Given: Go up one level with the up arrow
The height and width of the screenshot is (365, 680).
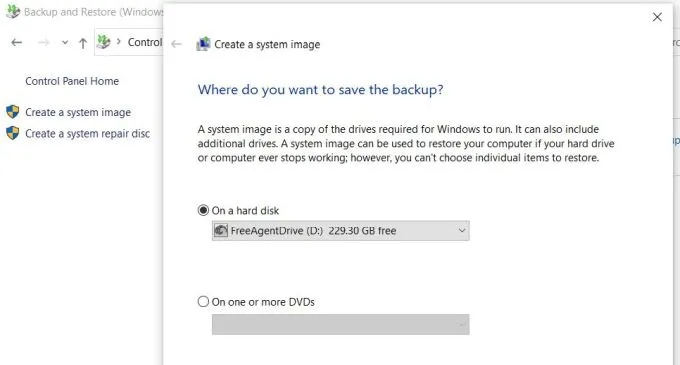Looking at the screenshot, I should pyautogui.click(x=83, y=42).
